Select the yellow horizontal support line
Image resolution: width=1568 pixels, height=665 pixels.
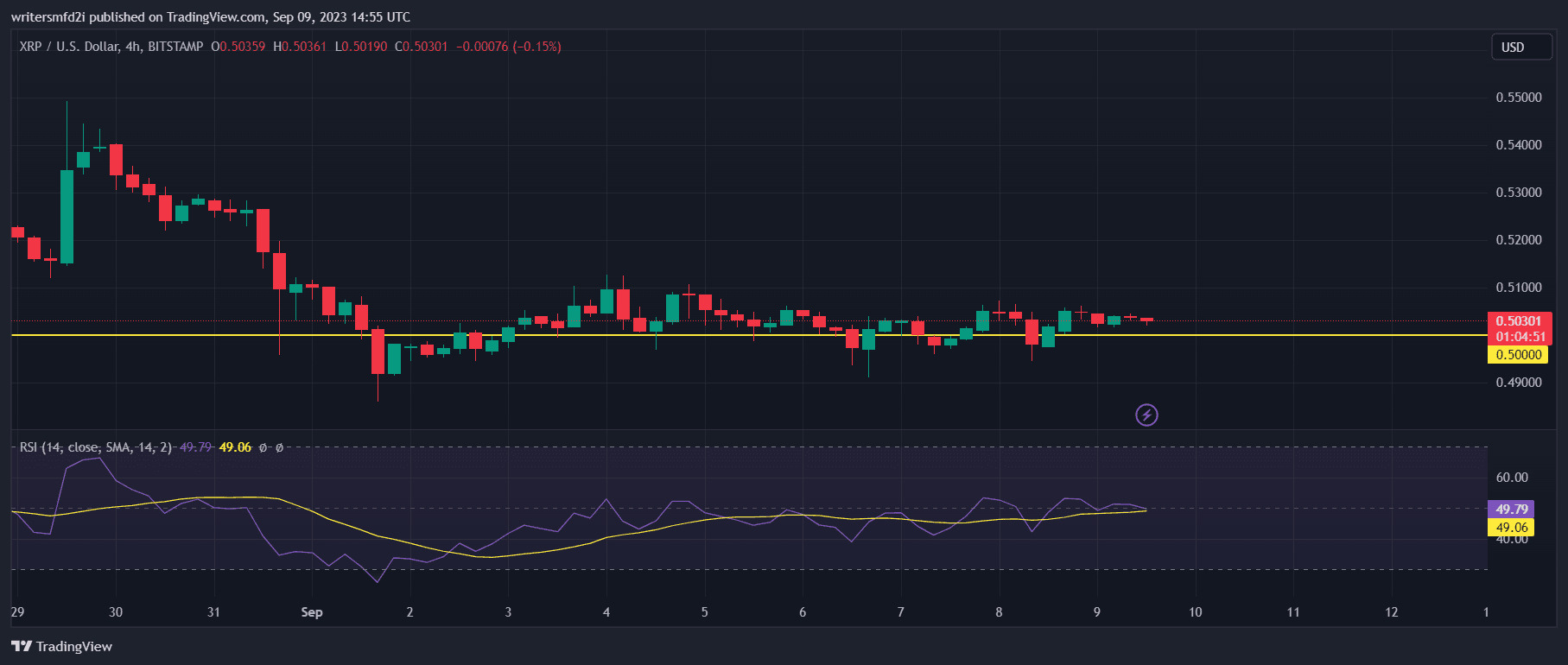pos(691,335)
